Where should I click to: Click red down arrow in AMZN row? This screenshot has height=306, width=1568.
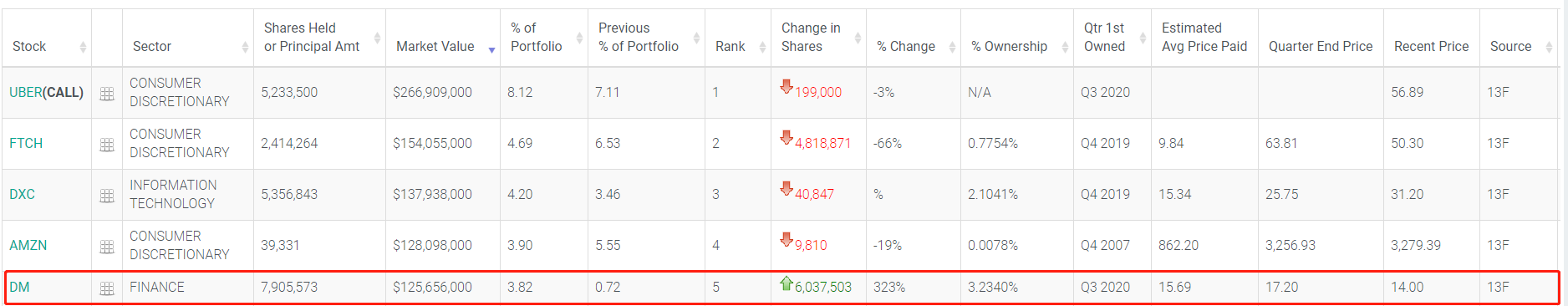(x=786, y=239)
